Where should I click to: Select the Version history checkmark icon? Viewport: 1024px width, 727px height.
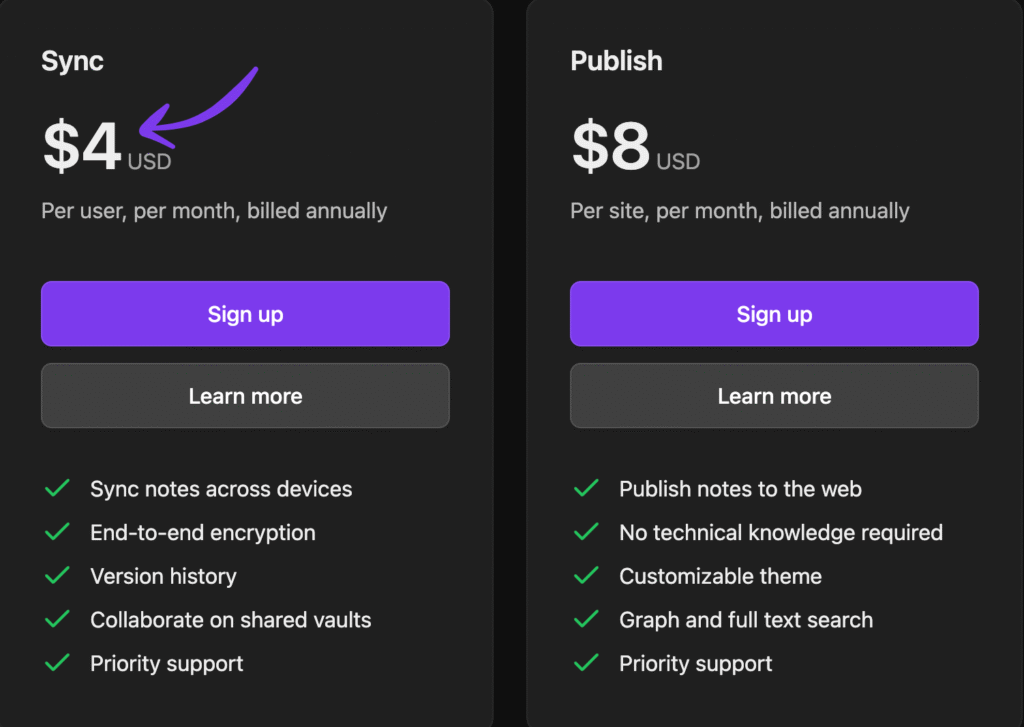coord(57,576)
